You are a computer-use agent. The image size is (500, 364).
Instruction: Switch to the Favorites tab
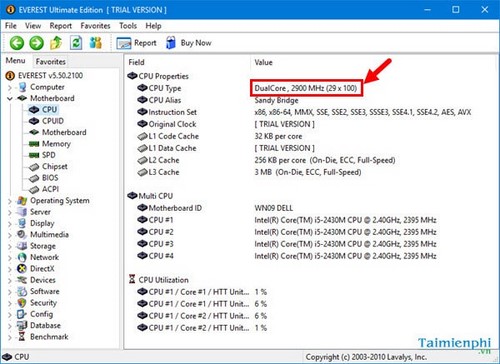50,62
